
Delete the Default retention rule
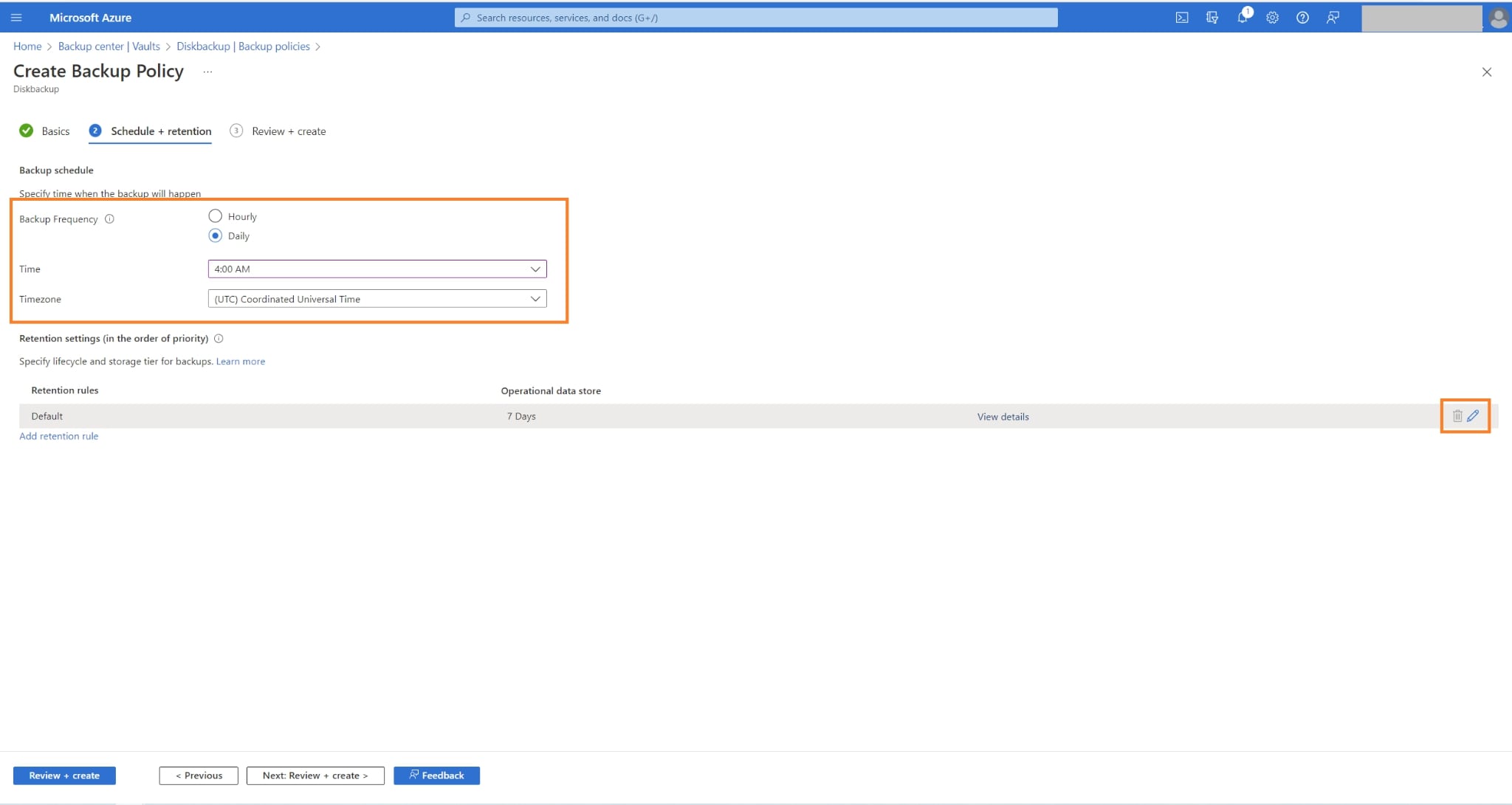[x=1457, y=416]
